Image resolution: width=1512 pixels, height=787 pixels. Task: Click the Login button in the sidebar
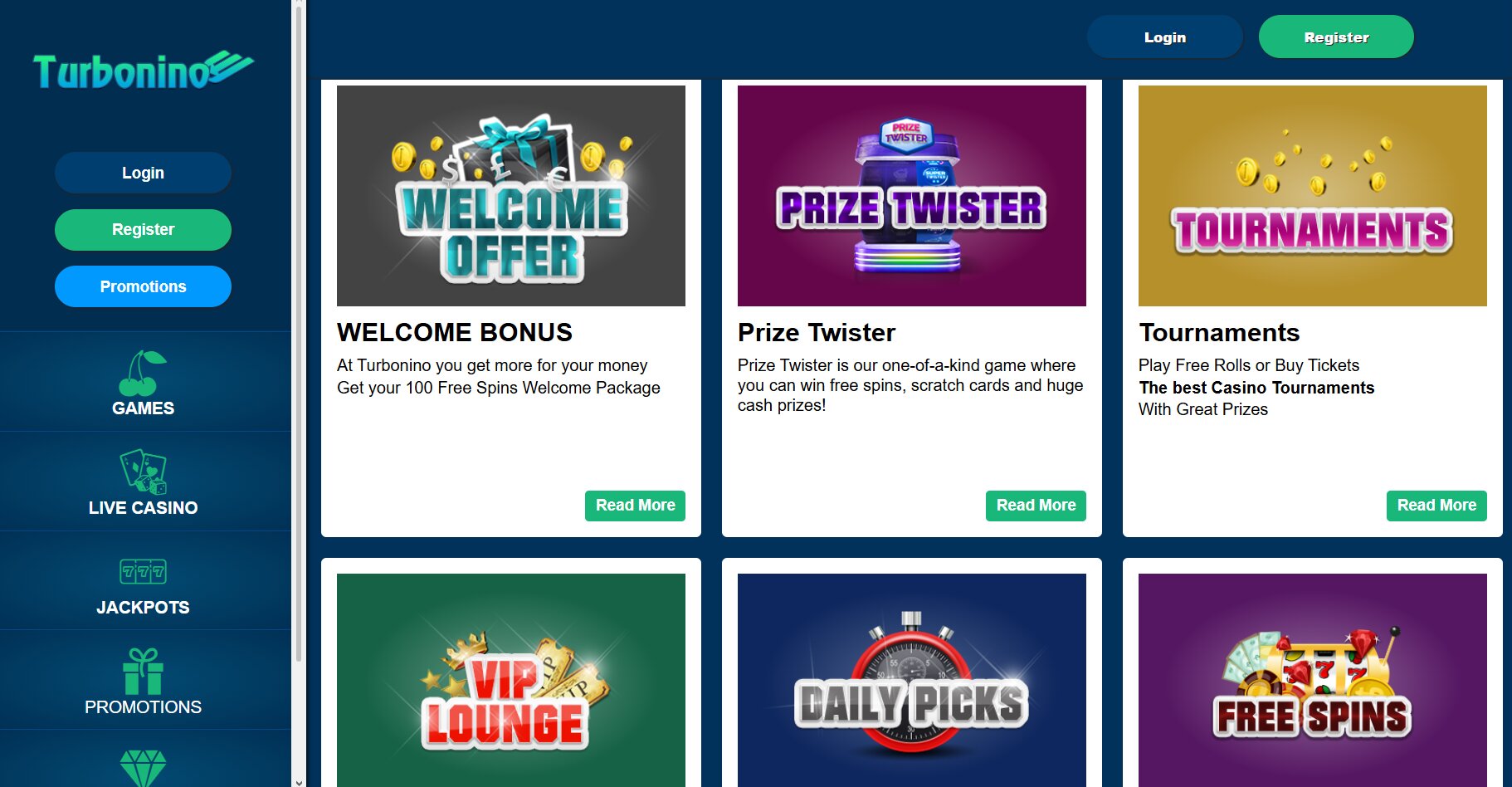pyautogui.click(x=143, y=173)
